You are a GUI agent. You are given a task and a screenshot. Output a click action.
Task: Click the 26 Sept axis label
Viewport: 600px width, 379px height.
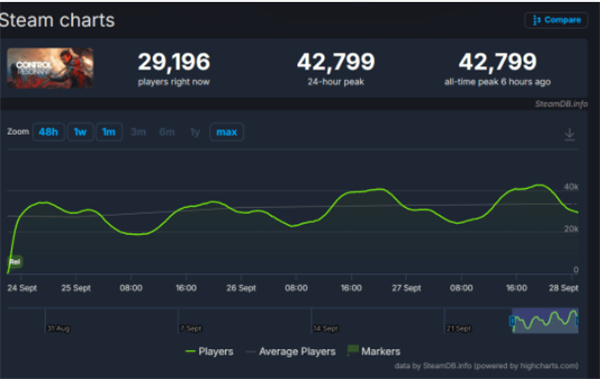pyautogui.click(x=241, y=288)
